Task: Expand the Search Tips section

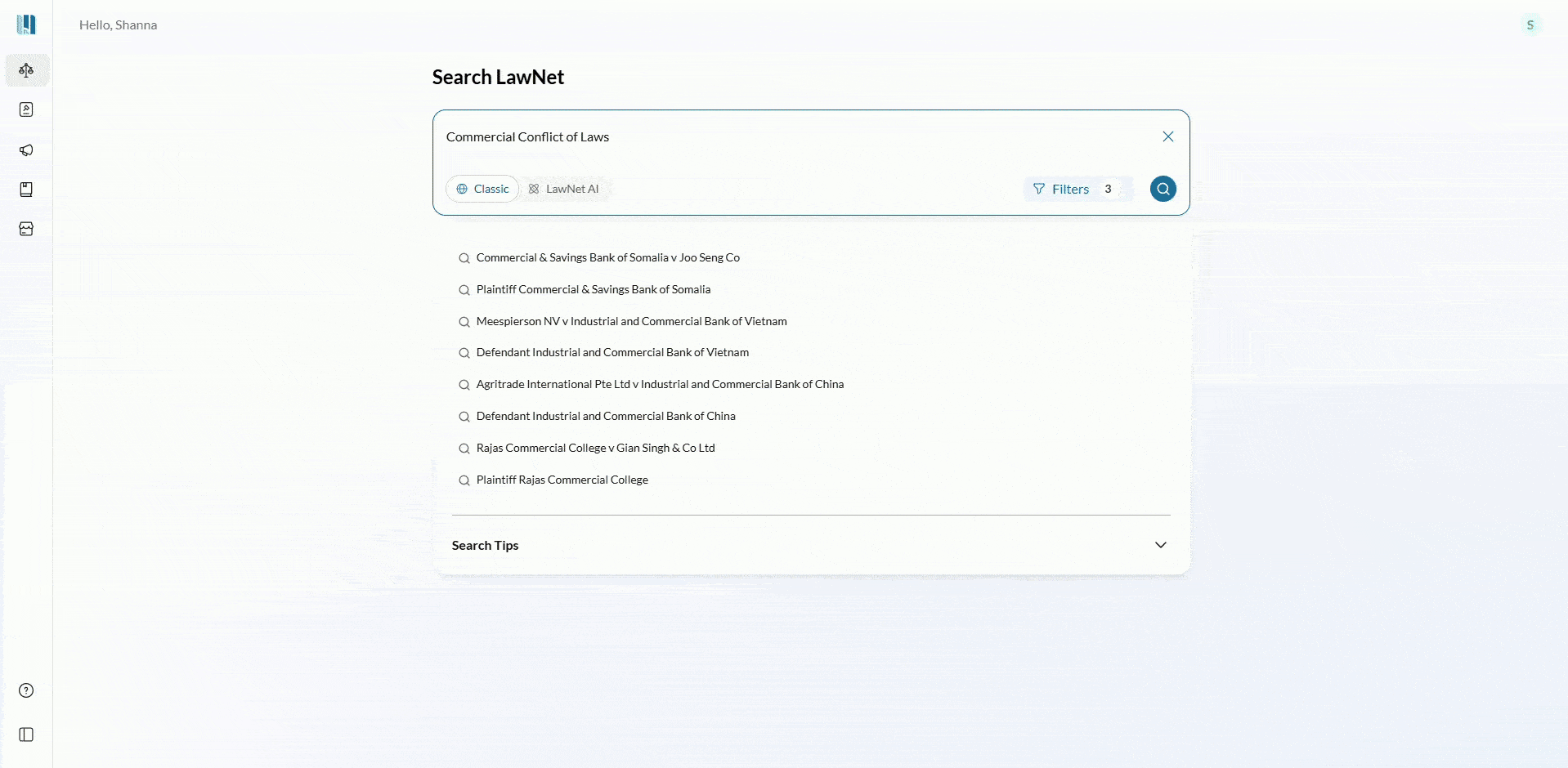Action: (1160, 545)
